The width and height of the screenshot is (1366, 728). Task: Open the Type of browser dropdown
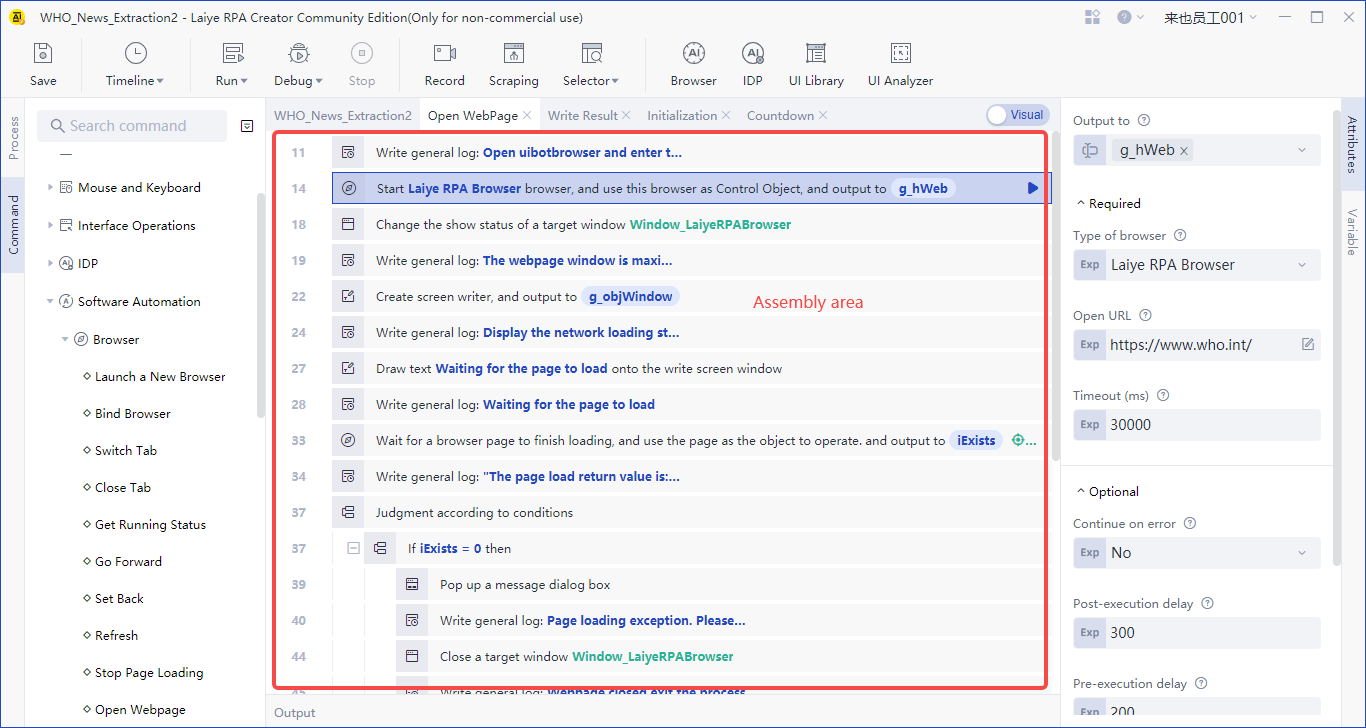pyautogui.click(x=1302, y=265)
